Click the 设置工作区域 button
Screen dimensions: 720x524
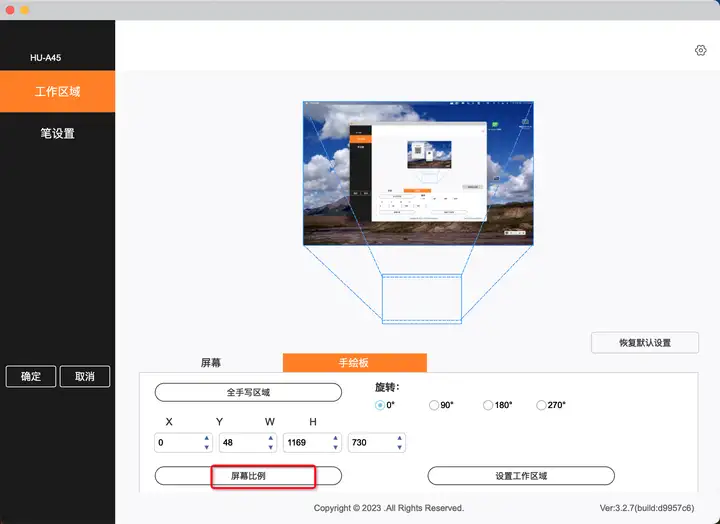coord(521,476)
